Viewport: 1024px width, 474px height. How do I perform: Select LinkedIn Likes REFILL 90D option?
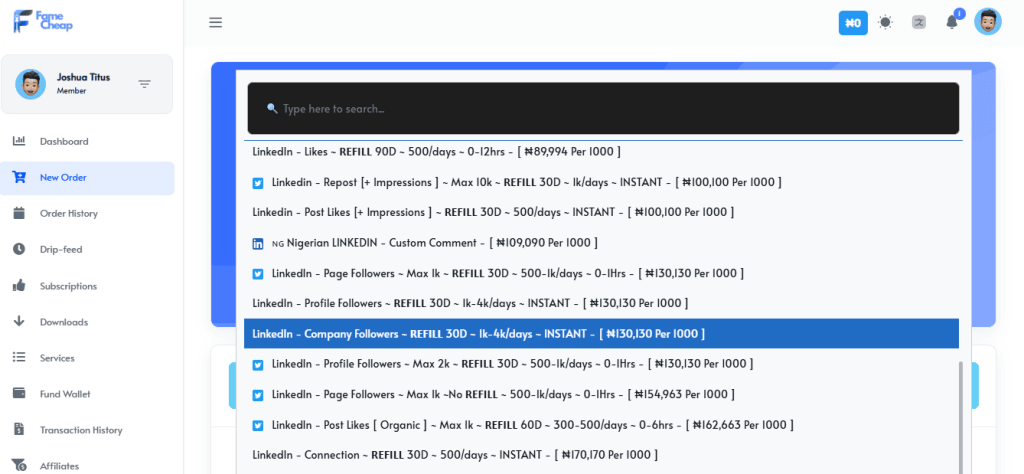601,151
